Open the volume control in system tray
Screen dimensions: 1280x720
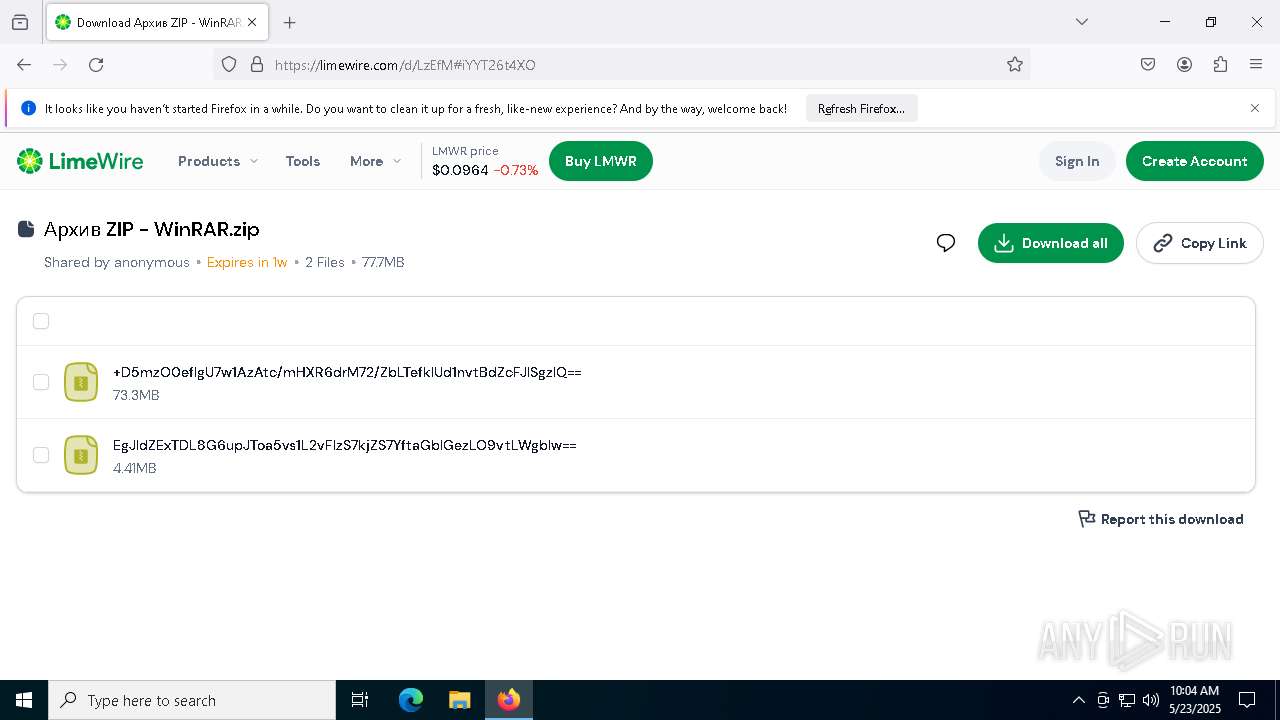pos(1150,700)
